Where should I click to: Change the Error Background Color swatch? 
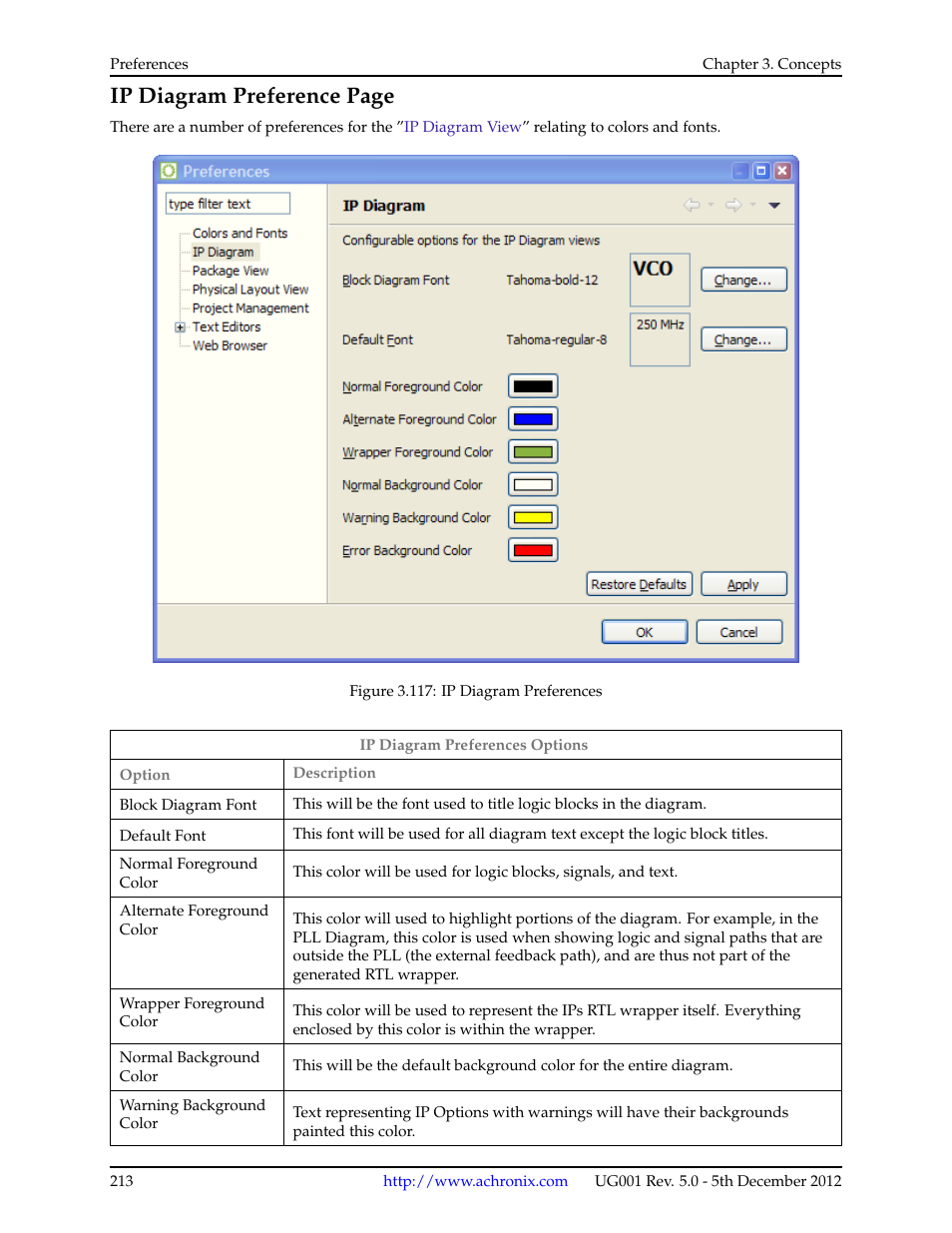click(x=532, y=549)
